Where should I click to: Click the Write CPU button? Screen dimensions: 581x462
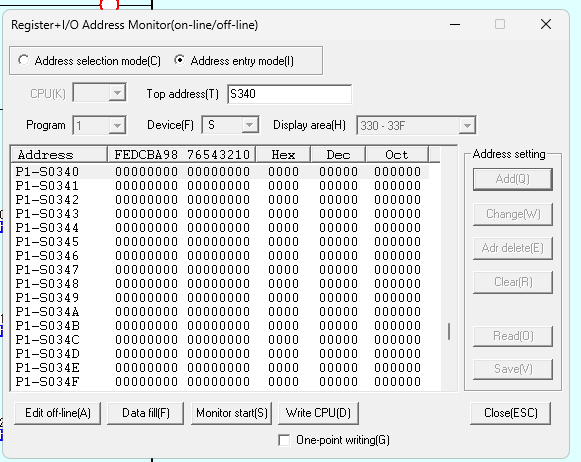point(318,413)
